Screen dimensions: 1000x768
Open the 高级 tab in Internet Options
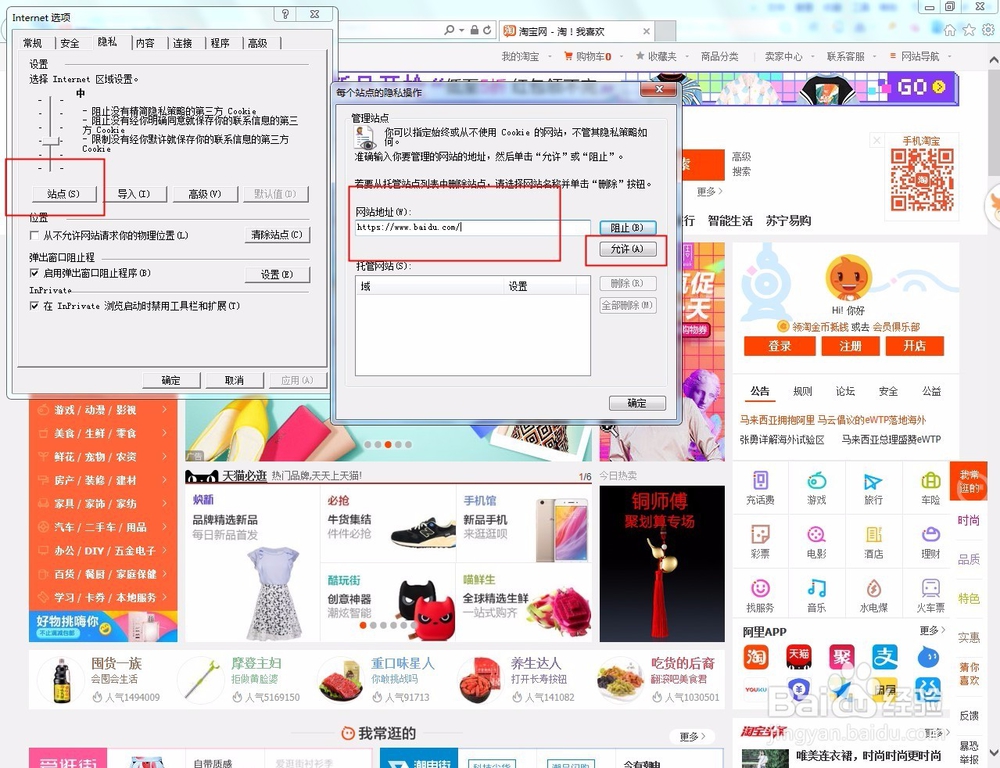[258, 43]
